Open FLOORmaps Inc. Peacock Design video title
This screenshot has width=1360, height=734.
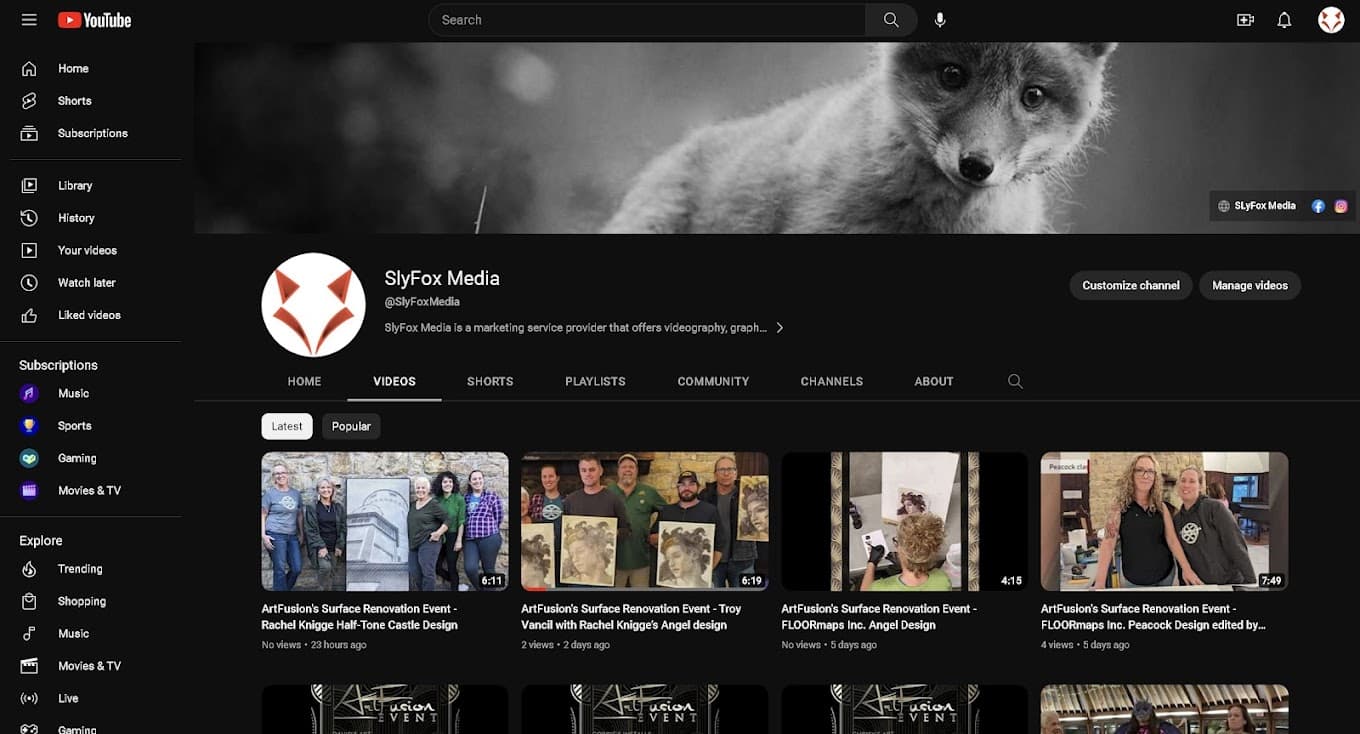(1153, 617)
